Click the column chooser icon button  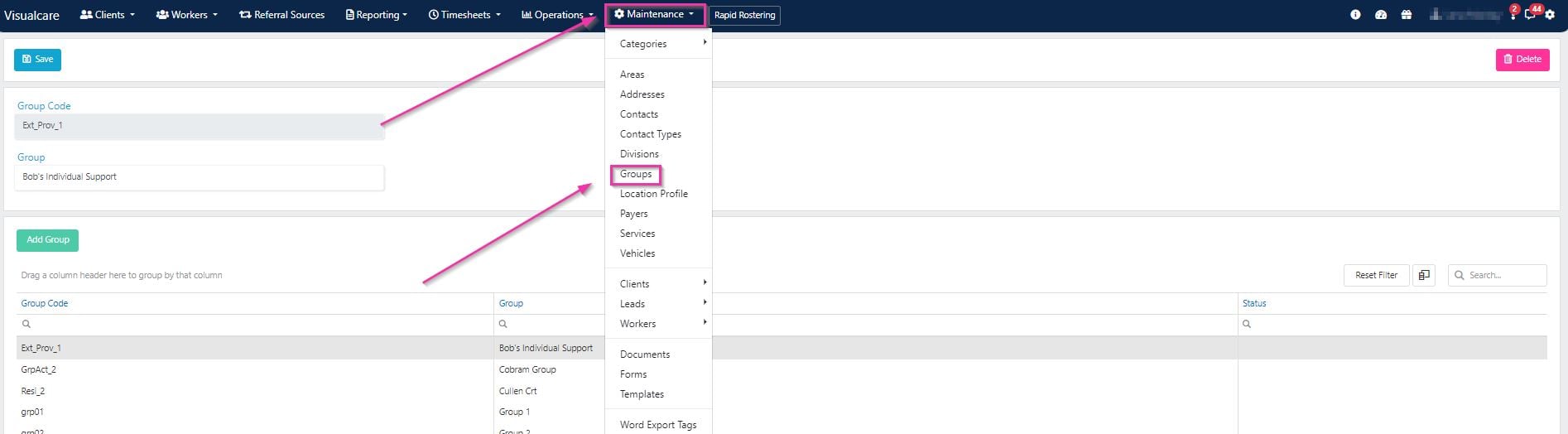(x=1424, y=275)
